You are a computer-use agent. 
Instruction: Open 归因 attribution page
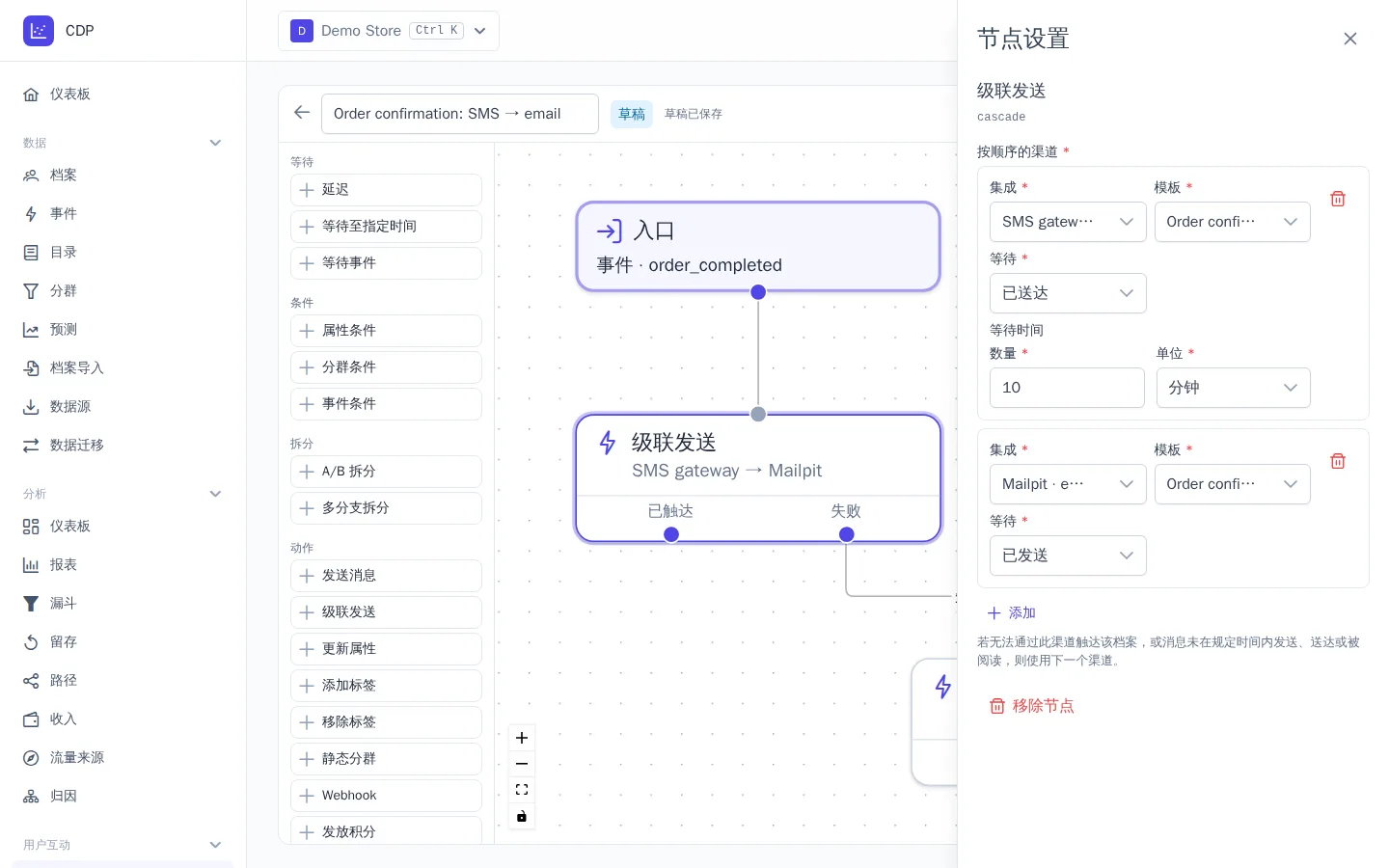click(123, 797)
